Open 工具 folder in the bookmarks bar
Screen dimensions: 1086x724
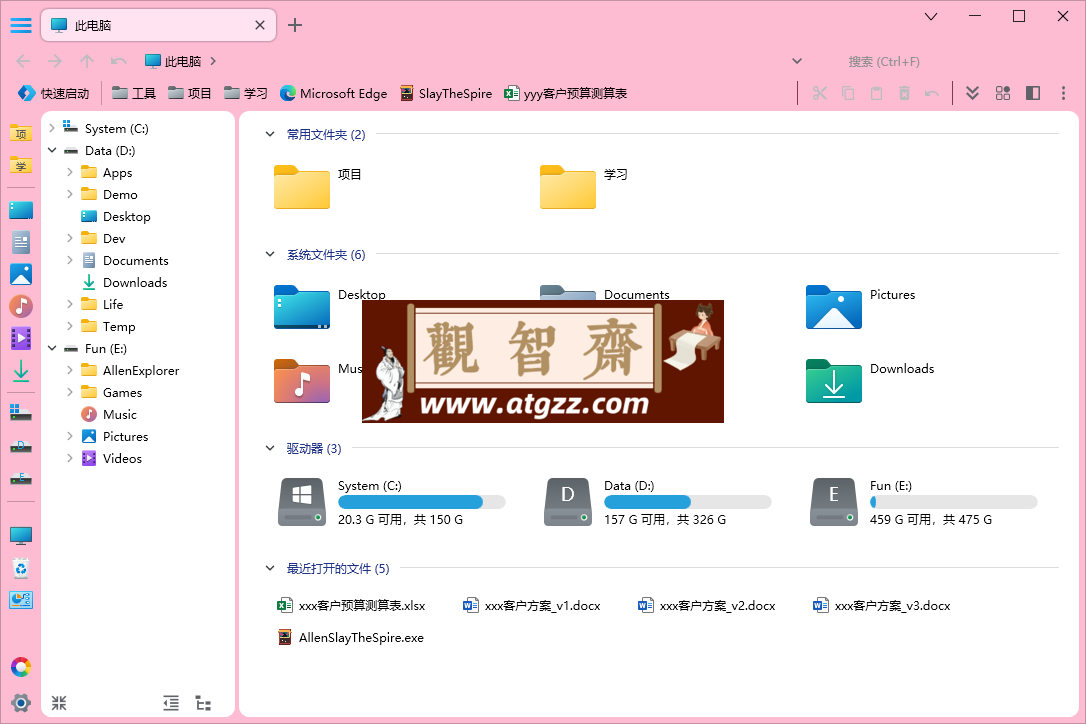click(x=134, y=94)
